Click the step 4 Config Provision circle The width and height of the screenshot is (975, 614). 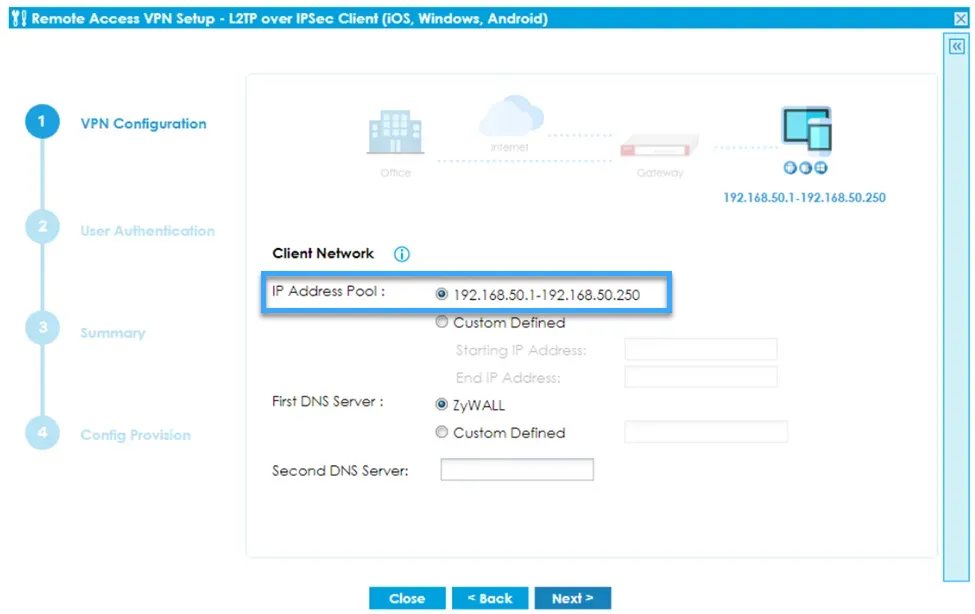point(41,433)
